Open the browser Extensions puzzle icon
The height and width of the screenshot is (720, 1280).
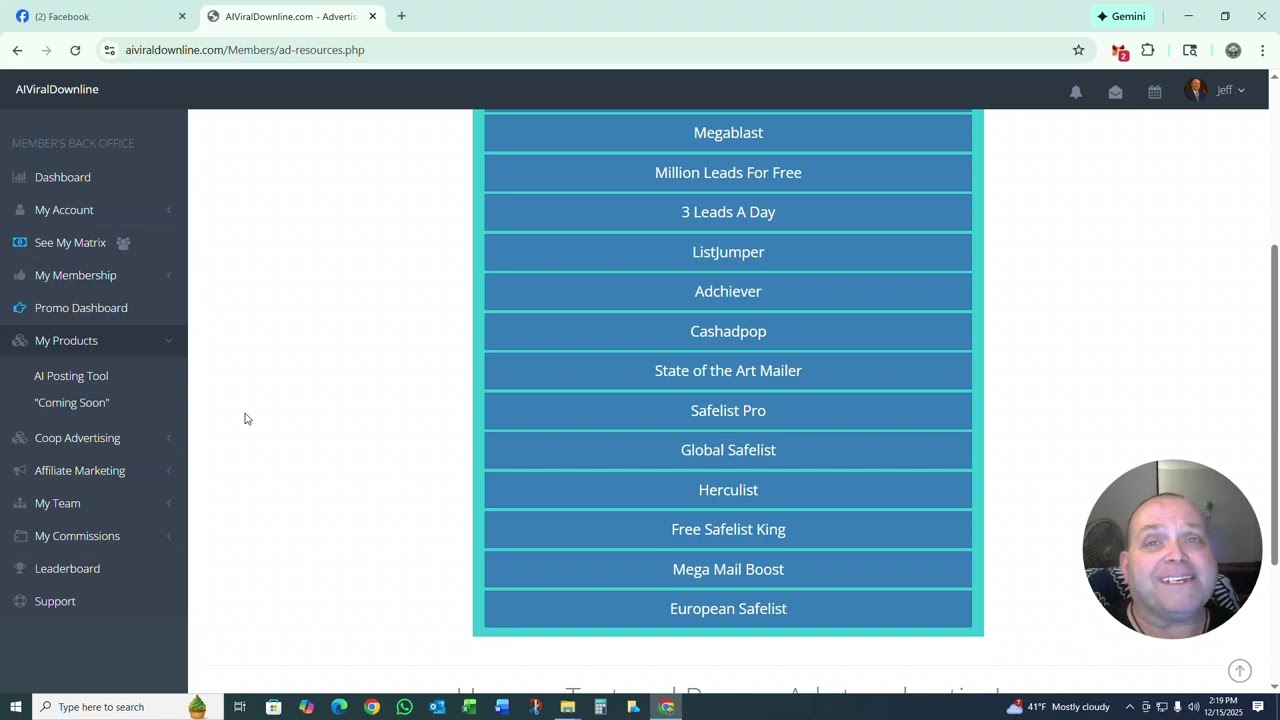point(1148,50)
